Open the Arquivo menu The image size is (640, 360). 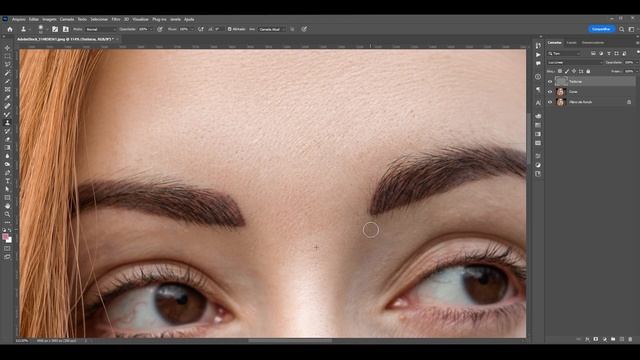18,19
